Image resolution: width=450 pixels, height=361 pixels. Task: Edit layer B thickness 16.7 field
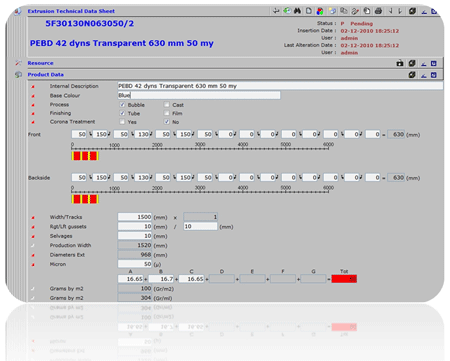point(161,279)
